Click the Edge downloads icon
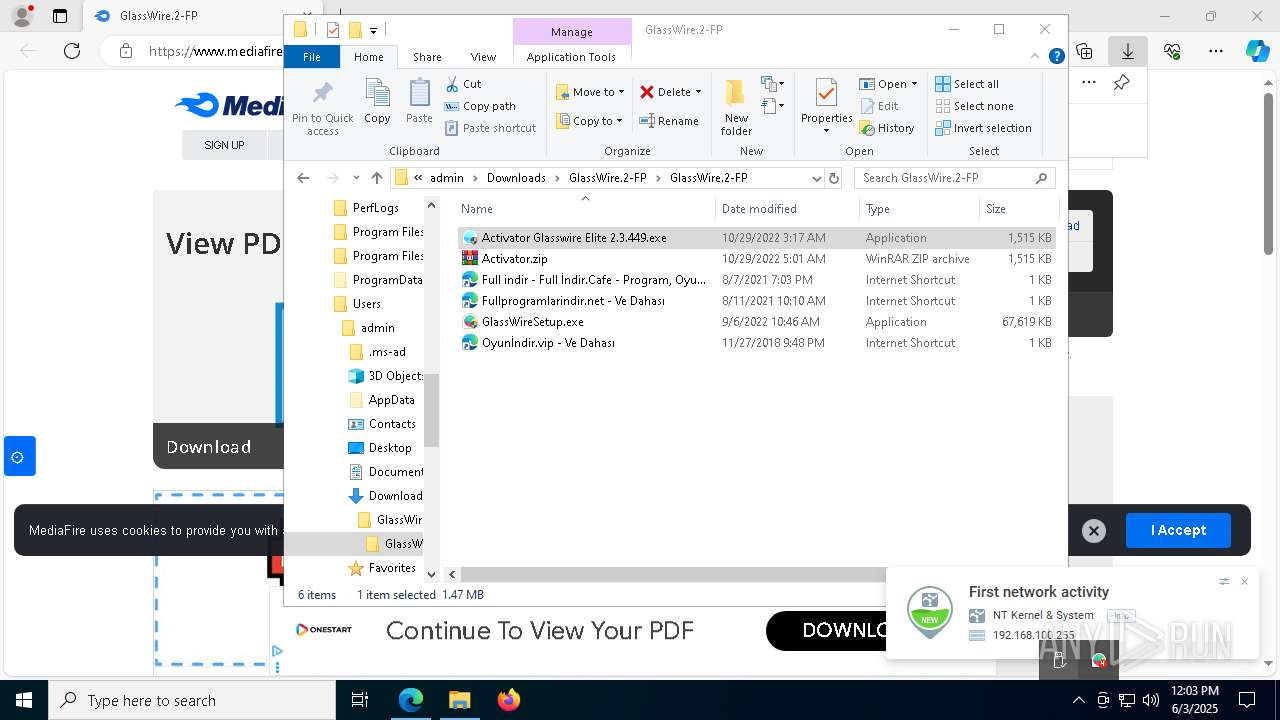This screenshot has height=720, width=1280. pos(1128,51)
